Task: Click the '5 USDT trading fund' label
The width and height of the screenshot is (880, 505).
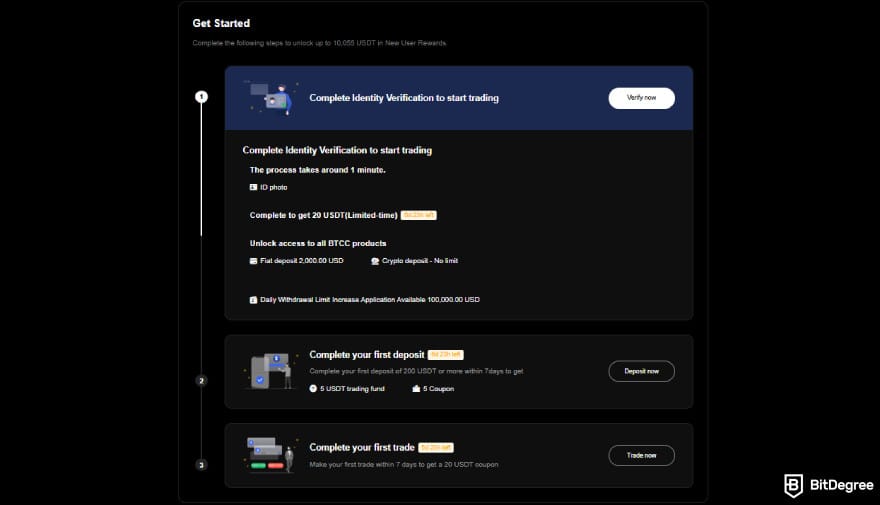Action: point(352,389)
